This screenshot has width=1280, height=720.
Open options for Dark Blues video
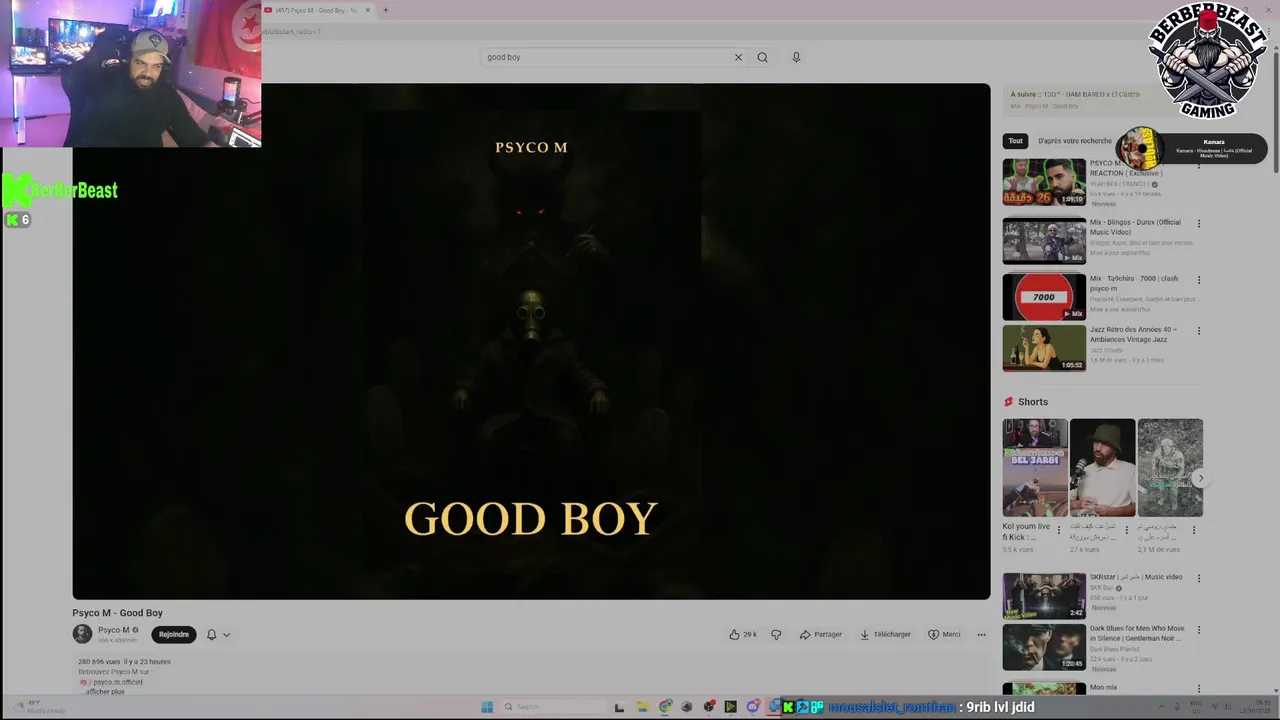[1199, 630]
